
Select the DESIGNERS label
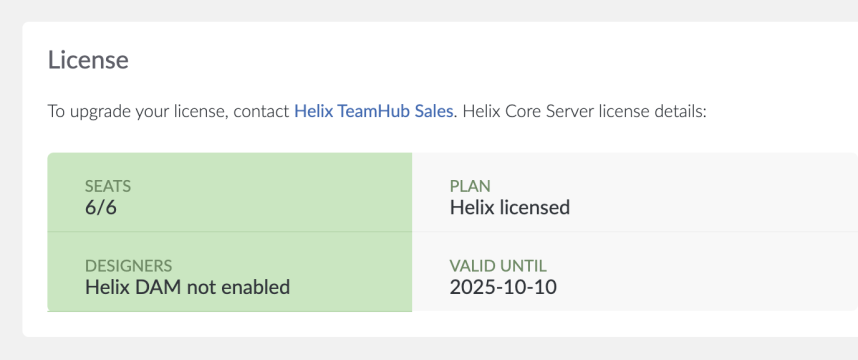coord(129,266)
